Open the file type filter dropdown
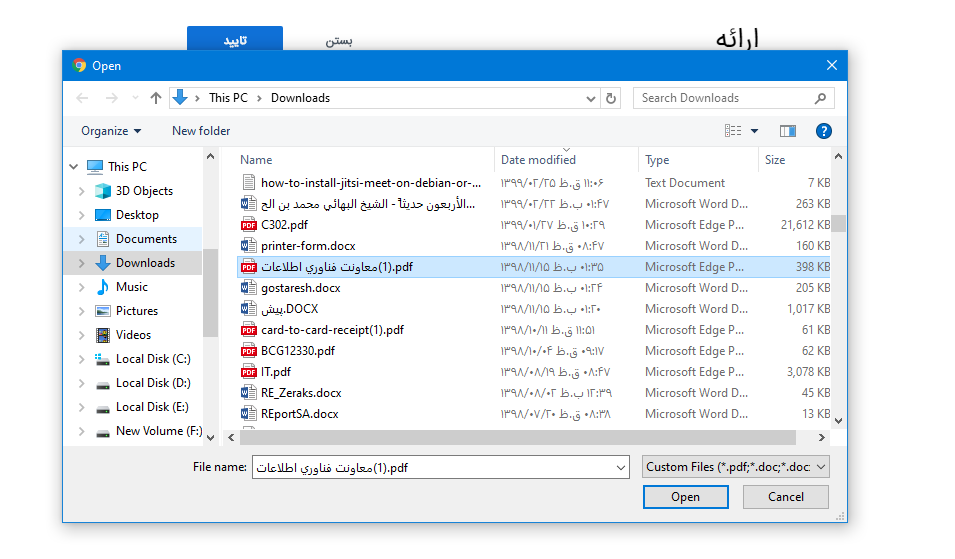The image size is (955, 559). point(736,467)
